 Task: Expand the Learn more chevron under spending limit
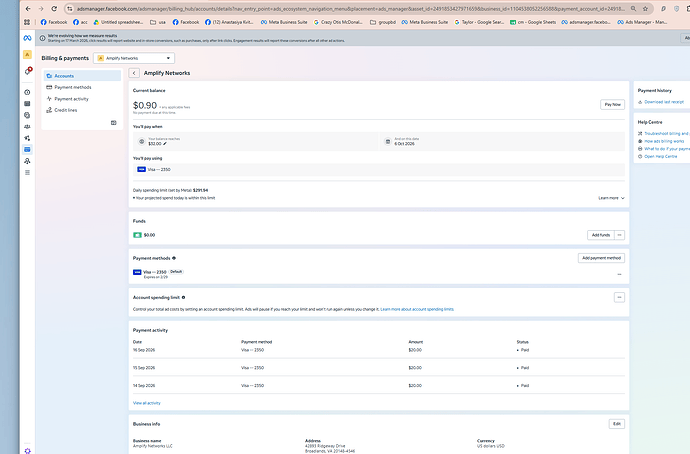point(623,198)
